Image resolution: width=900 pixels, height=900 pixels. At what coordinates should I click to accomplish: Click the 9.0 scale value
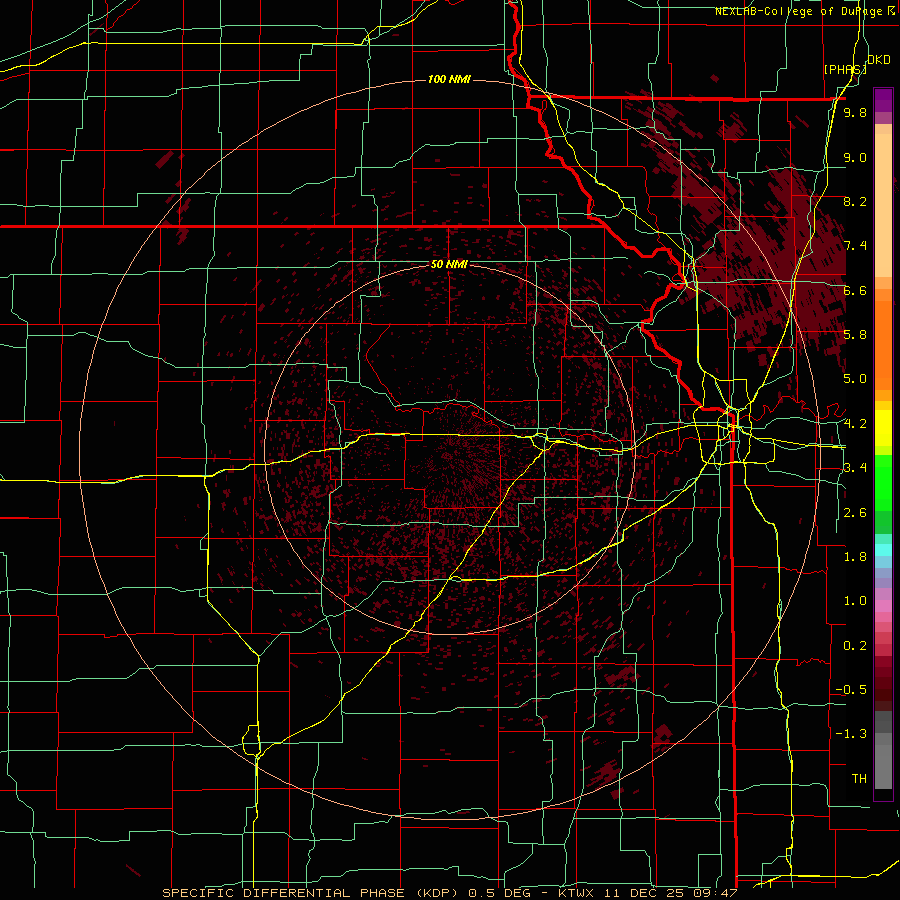click(x=855, y=157)
